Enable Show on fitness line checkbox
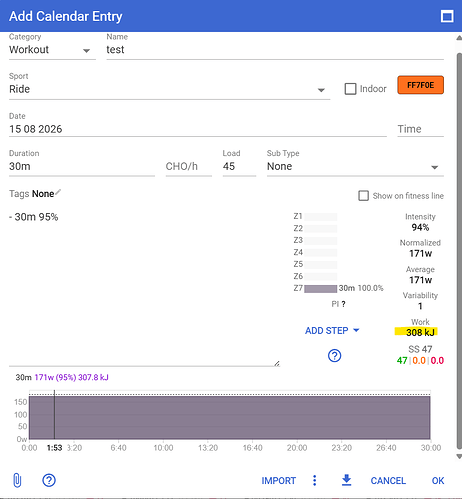The image size is (462, 499). pos(363,196)
